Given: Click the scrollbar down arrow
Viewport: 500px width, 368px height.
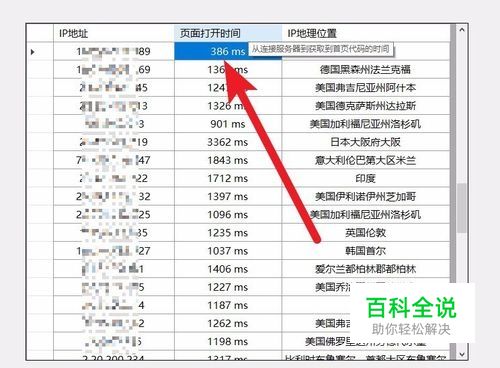Looking at the screenshot, I should pos(462,354).
